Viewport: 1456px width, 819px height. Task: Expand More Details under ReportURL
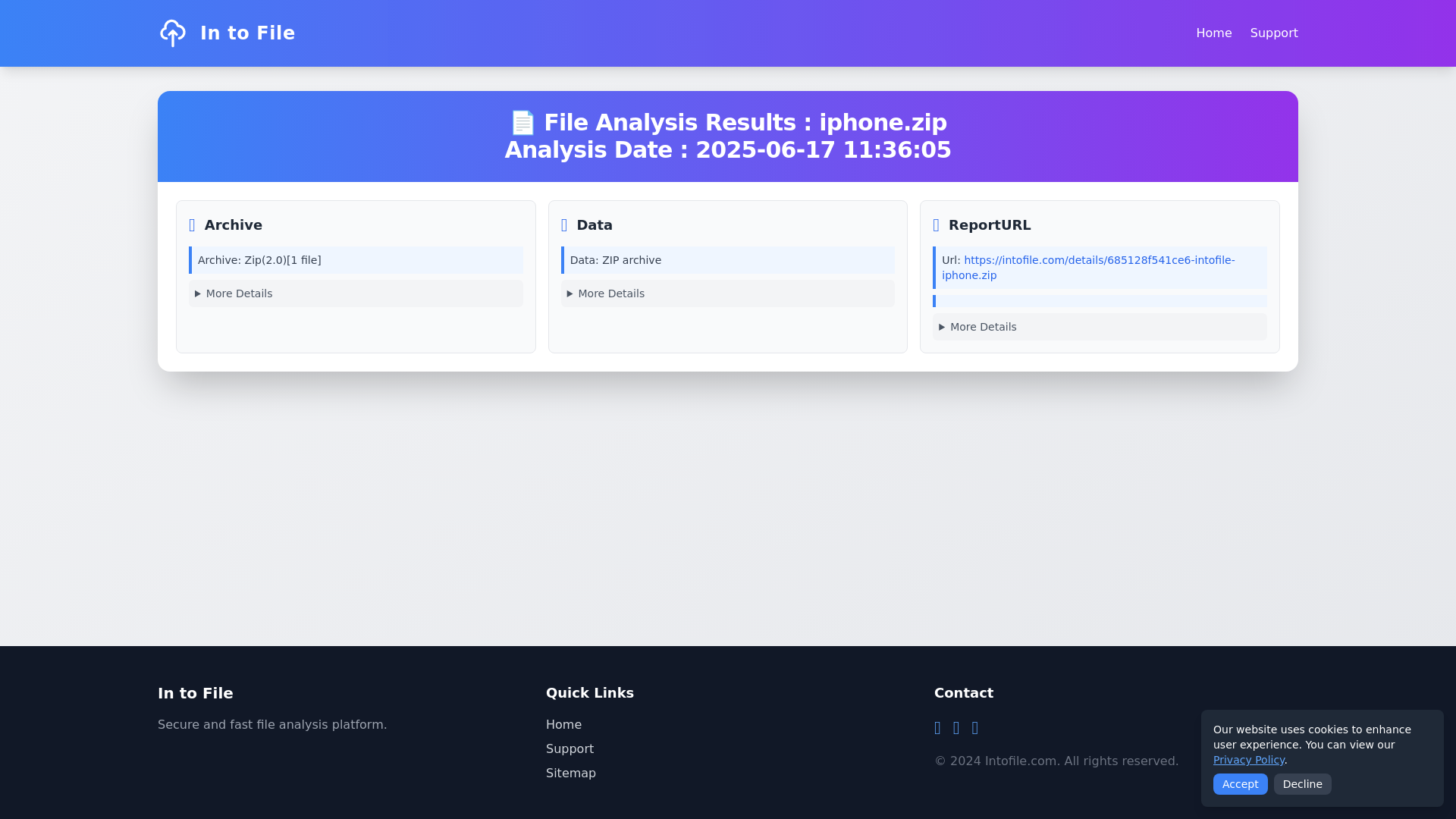tap(1100, 327)
